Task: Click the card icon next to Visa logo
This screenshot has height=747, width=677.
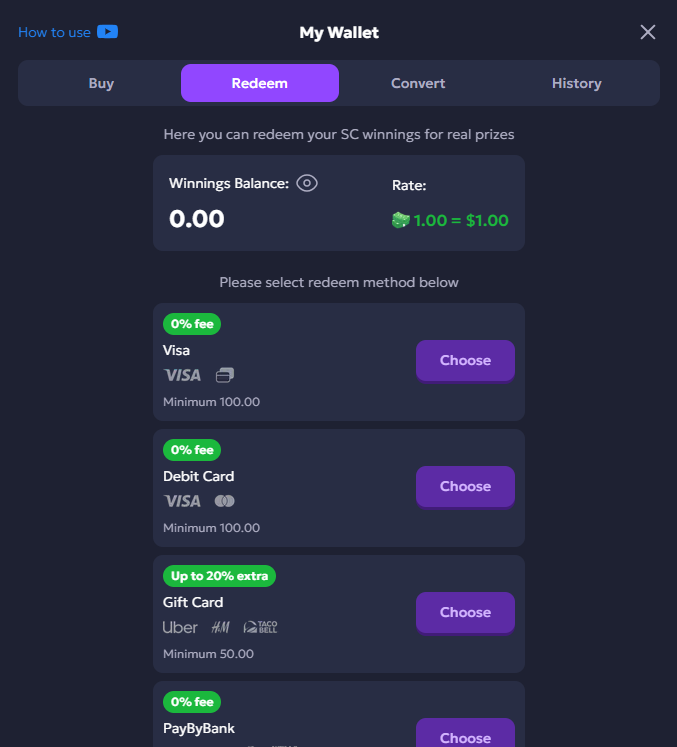Action: (225, 375)
